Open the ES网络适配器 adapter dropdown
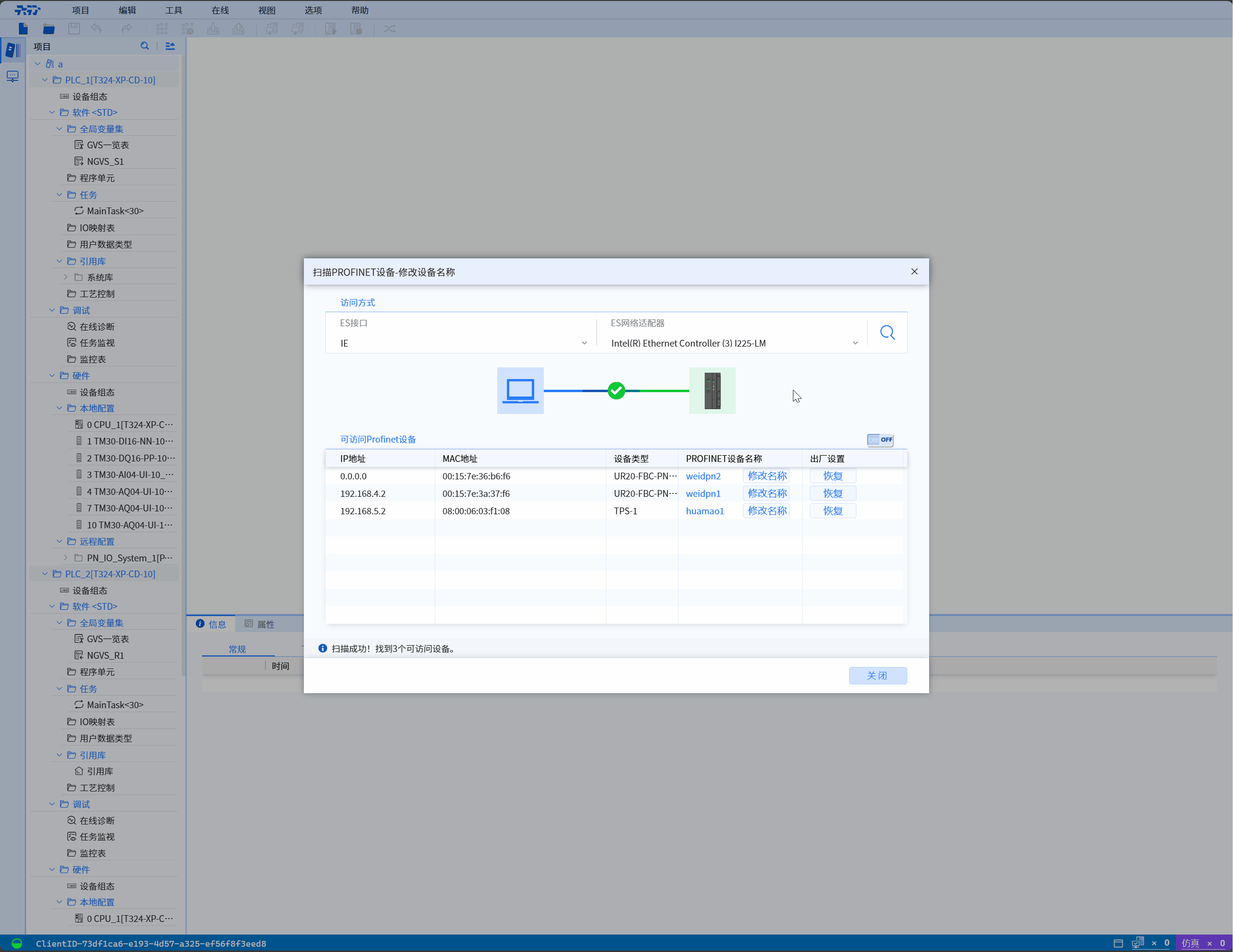The height and width of the screenshot is (952, 1233). tap(855, 343)
